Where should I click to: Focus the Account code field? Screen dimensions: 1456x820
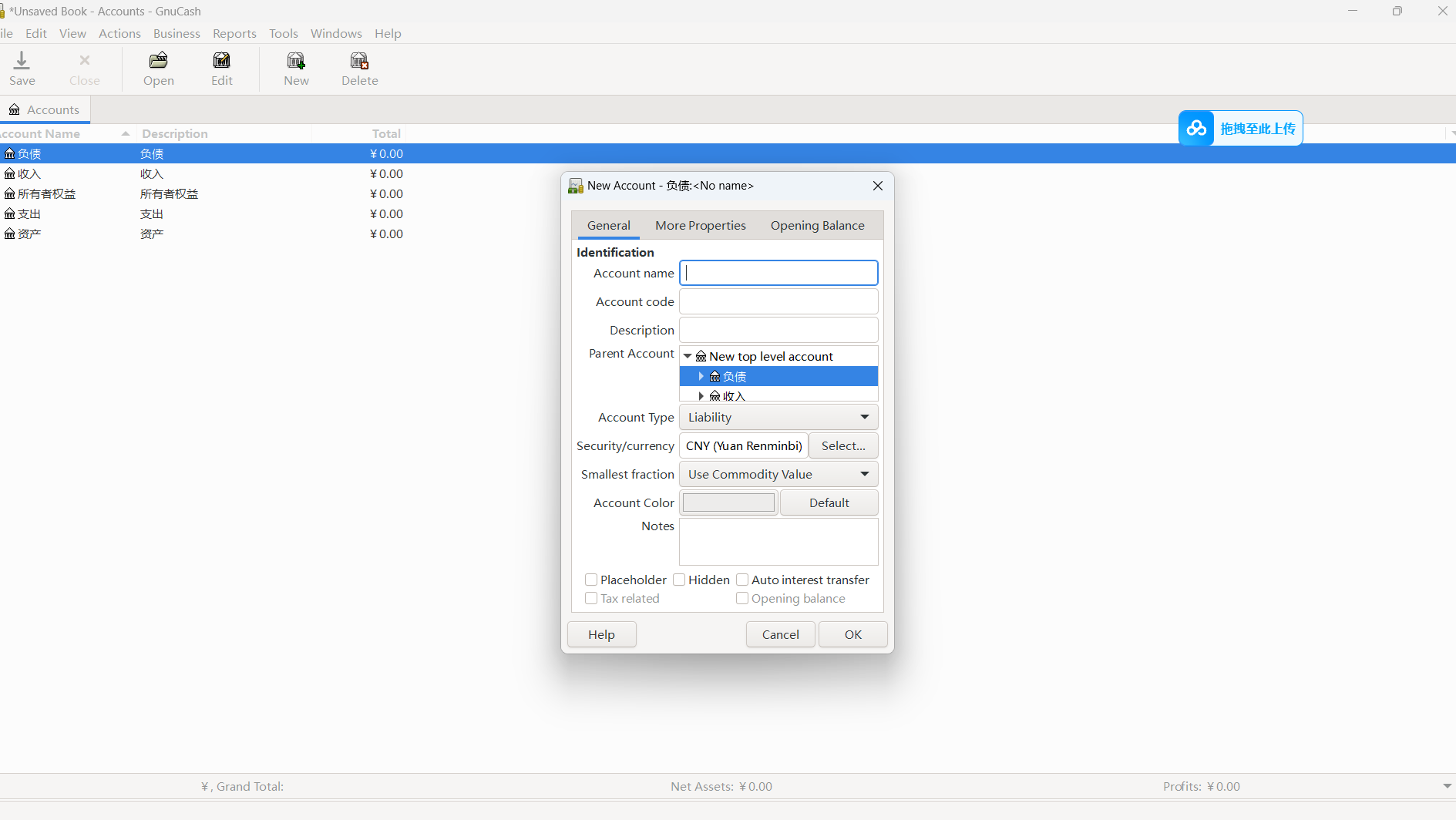pos(778,301)
